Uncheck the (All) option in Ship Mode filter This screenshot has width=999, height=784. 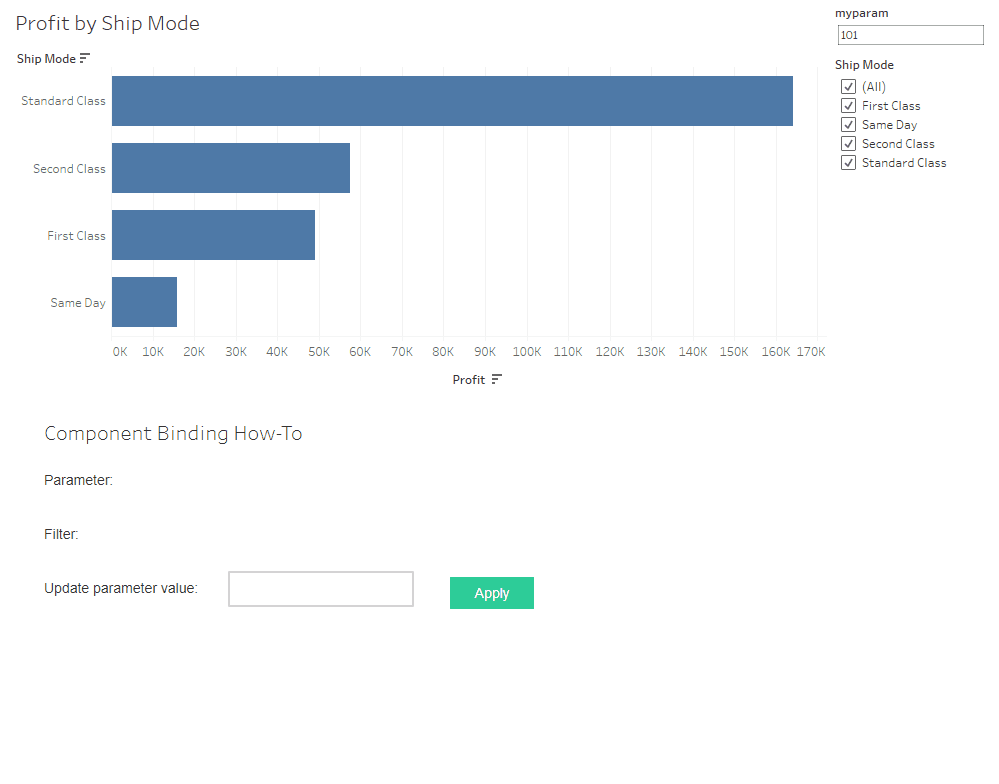[x=848, y=86]
